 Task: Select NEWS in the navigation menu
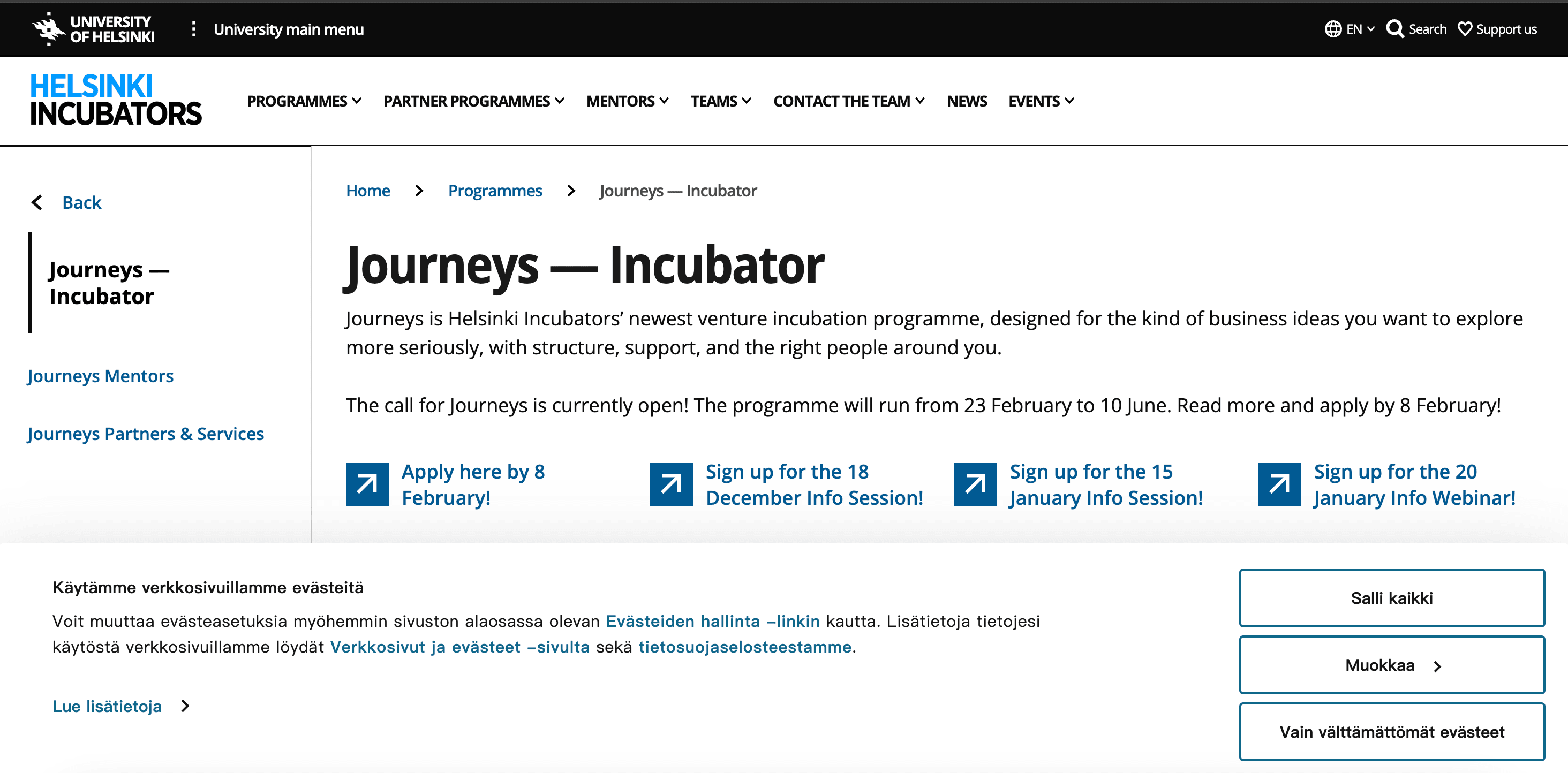point(967,101)
